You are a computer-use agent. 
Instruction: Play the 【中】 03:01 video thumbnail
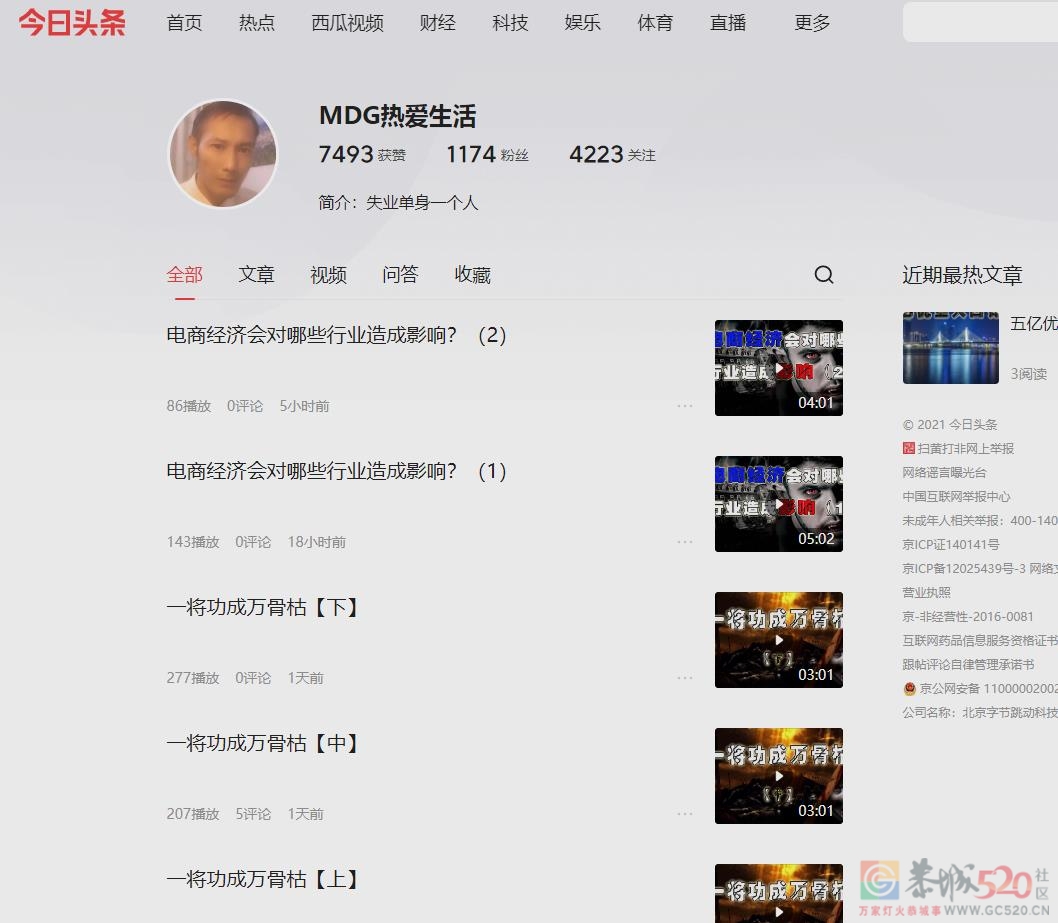[779, 776]
